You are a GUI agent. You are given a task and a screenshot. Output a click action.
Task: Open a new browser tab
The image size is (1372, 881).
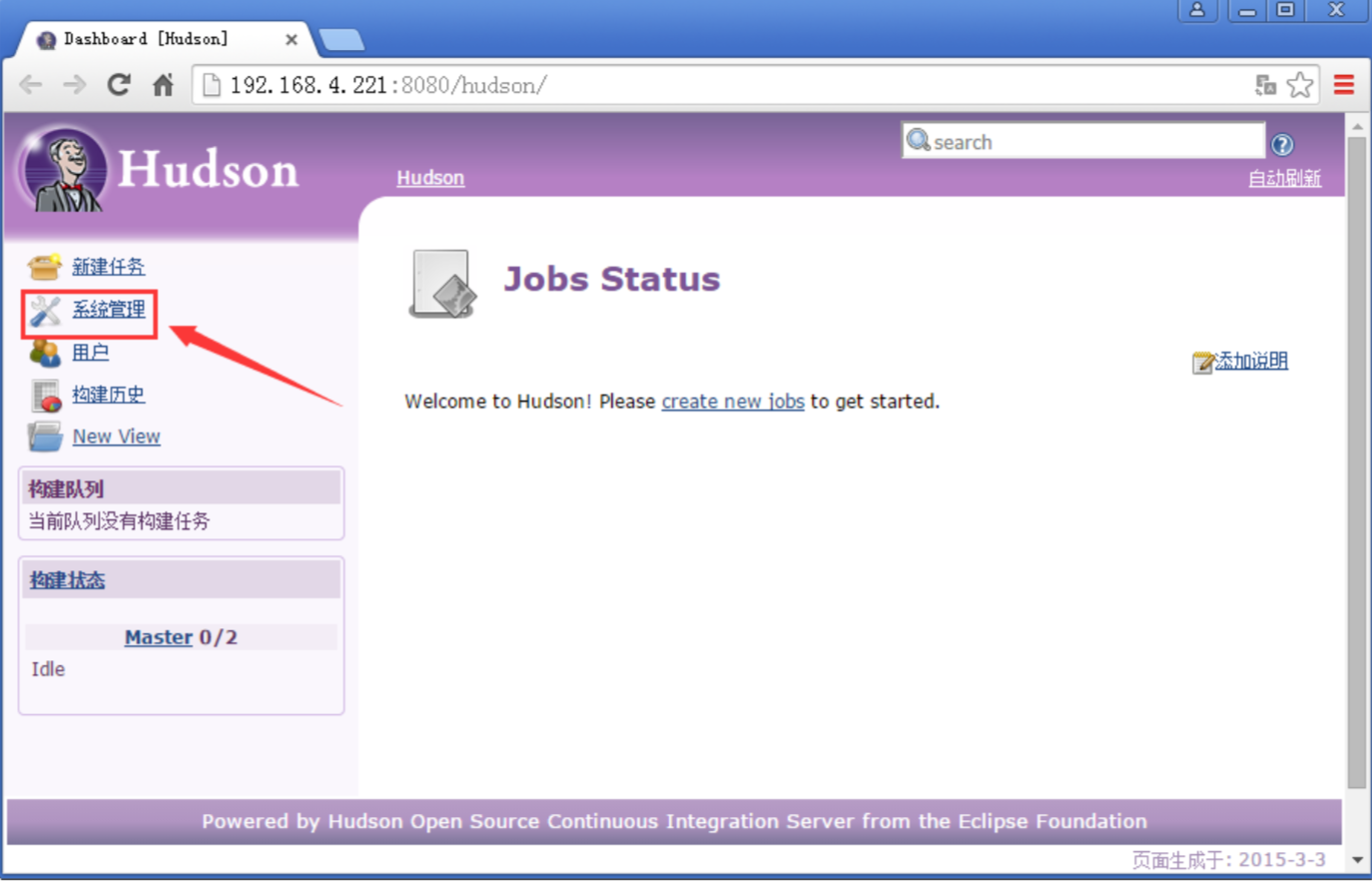342,40
